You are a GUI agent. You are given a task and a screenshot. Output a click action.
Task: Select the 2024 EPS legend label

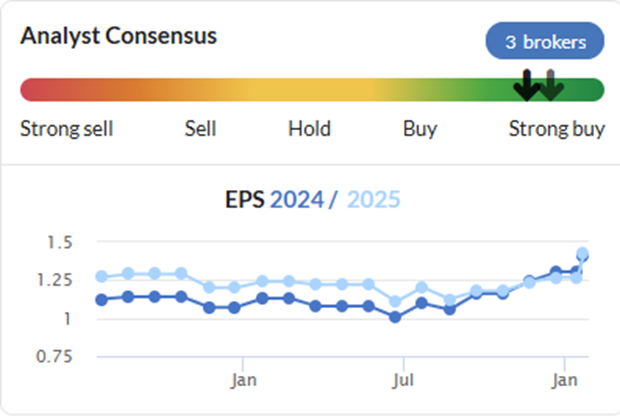(297, 199)
